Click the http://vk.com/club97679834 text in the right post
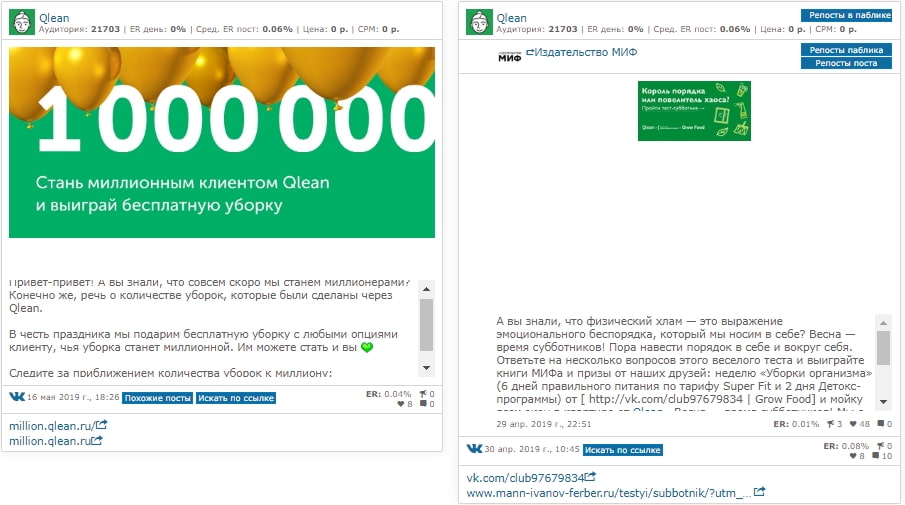 coord(665,399)
